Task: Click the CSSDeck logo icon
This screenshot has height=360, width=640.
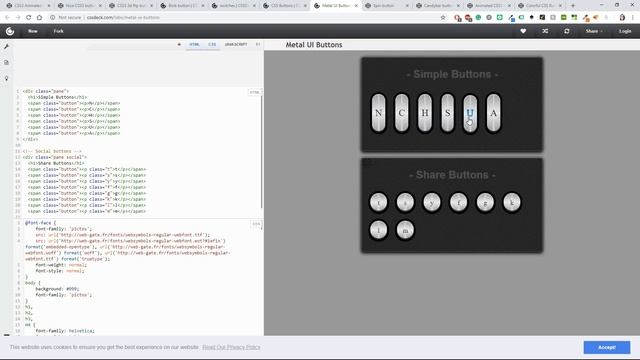Action: tap(10, 31)
